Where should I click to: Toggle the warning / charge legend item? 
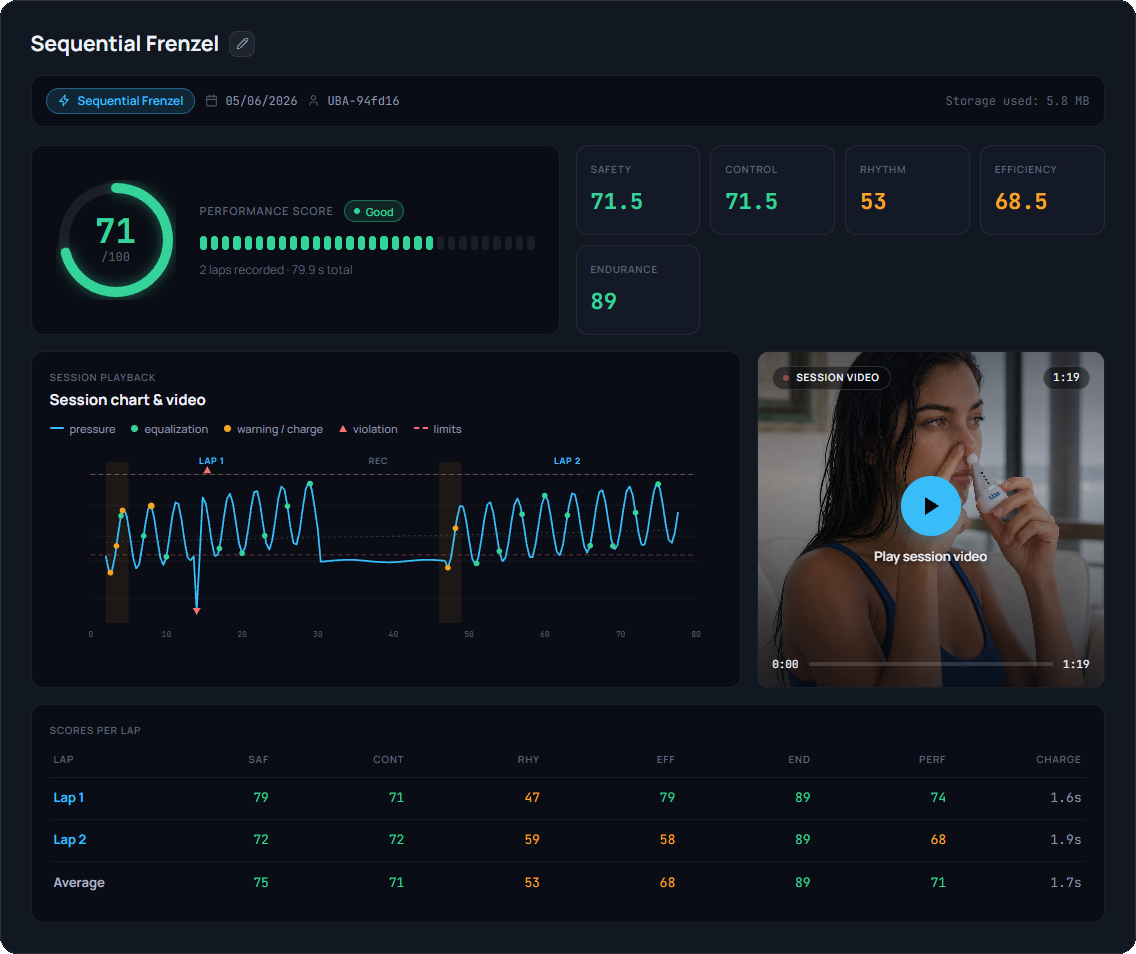273,430
